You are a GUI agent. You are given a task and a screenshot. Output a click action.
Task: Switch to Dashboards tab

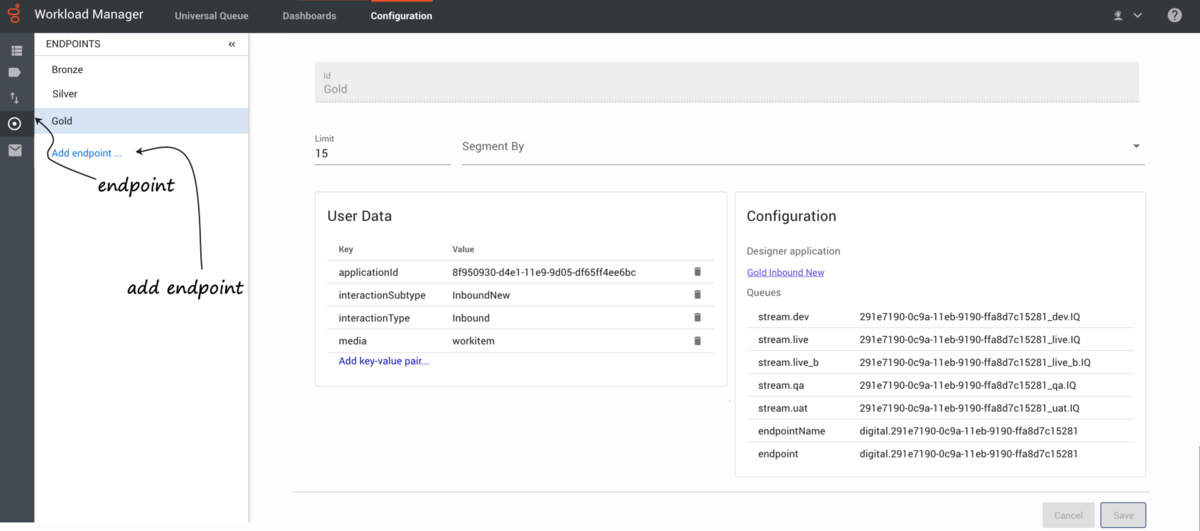coord(309,16)
